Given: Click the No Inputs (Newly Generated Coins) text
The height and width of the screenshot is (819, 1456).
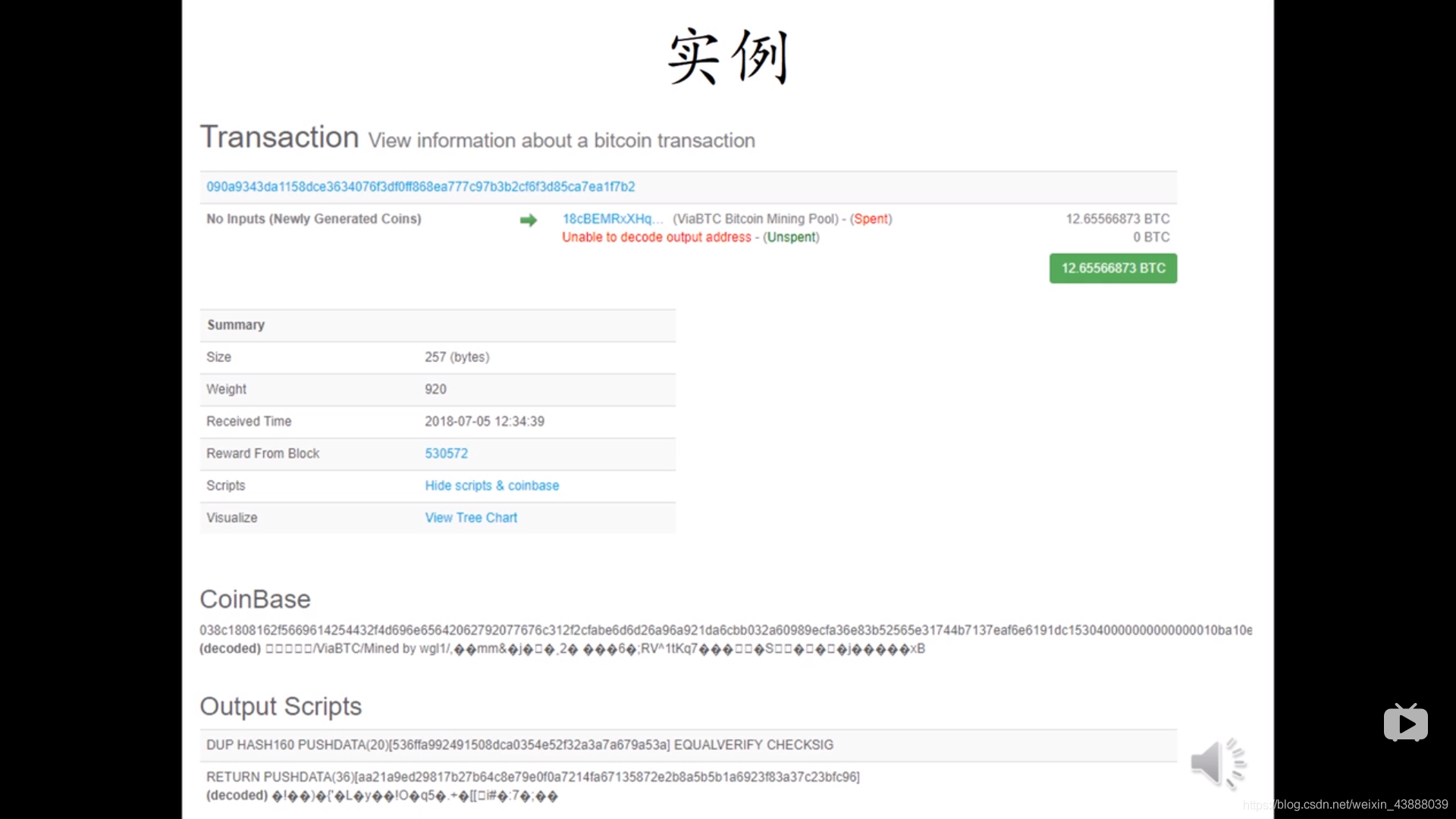Looking at the screenshot, I should (314, 218).
